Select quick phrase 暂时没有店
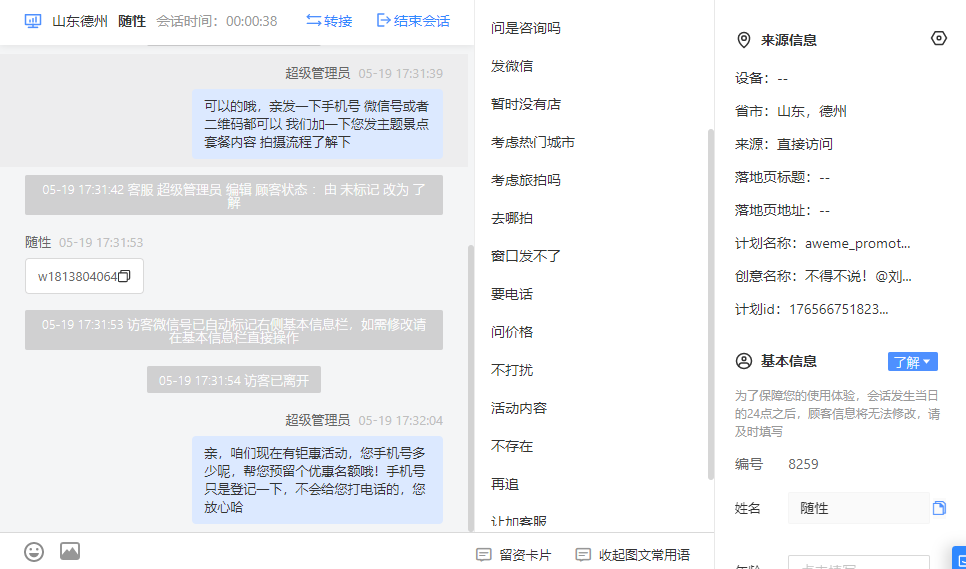This screenshot has height=569, width=966. (526, 104)
